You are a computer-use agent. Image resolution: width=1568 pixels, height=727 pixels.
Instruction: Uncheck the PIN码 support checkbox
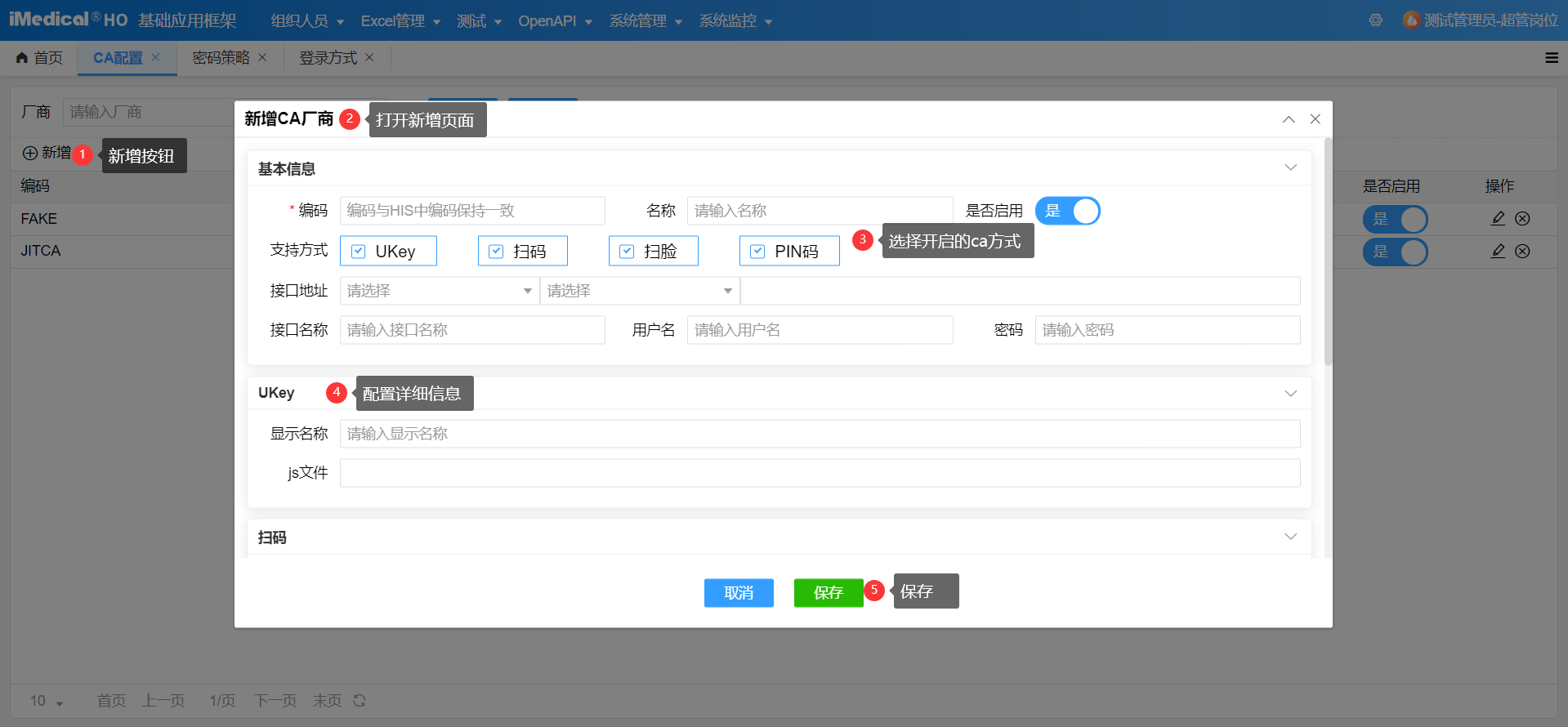click(x=757, y=252)
